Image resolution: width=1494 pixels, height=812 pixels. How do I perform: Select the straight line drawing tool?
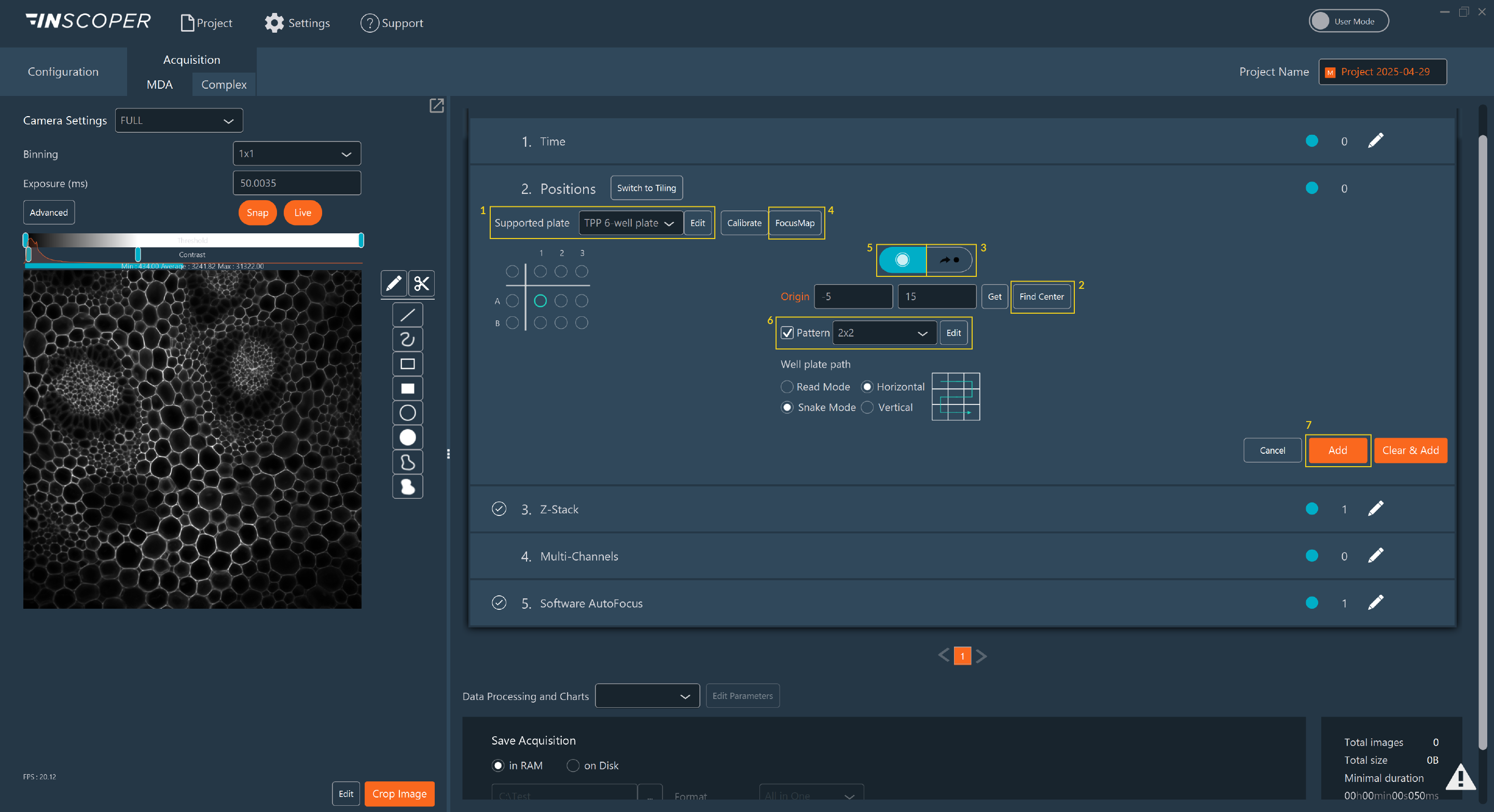coord(407,315)
